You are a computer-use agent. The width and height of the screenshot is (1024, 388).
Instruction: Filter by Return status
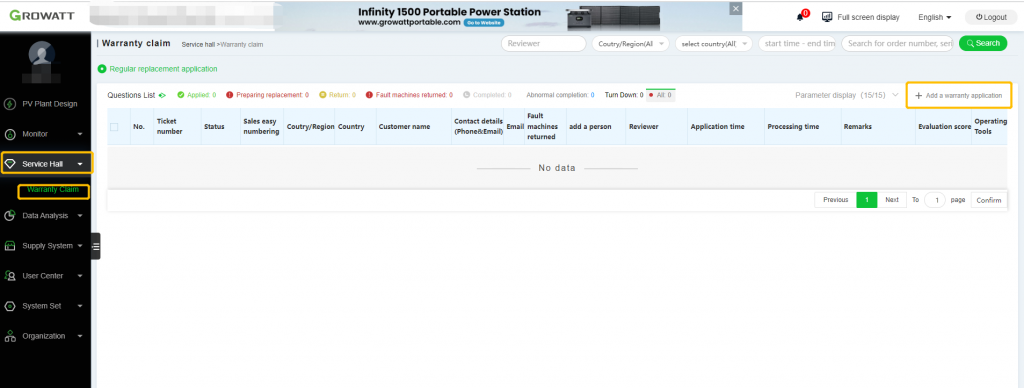coord(337,95)
